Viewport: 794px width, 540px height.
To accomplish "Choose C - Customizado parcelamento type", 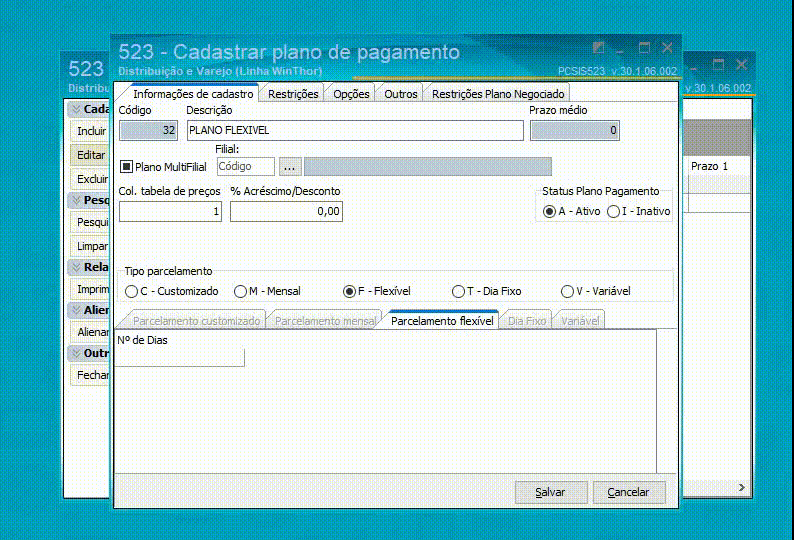I will pyautogui.click(x=131, y=291).
